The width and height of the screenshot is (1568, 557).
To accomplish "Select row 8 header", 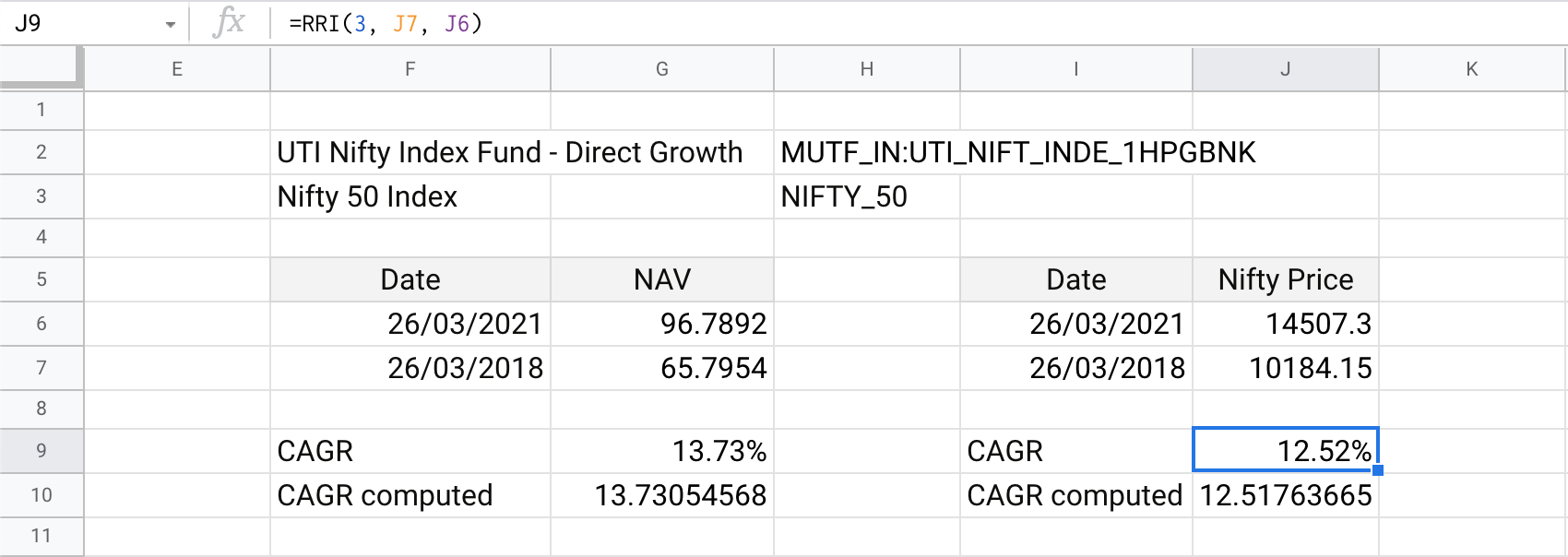I will pos(42,409).
